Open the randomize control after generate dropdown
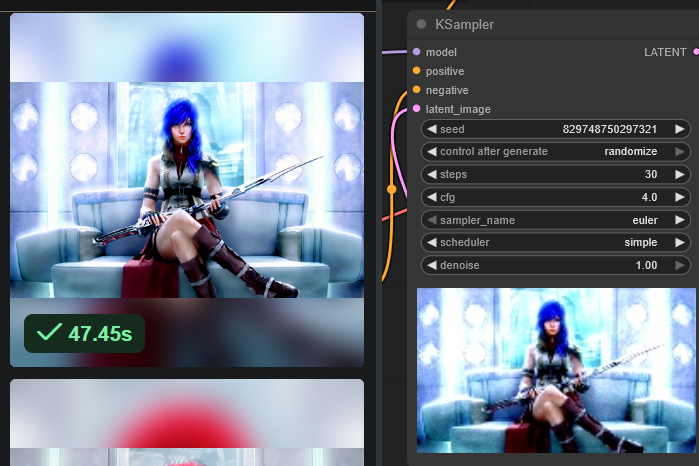This screenshot has width=699, height=466. (630, 152)
